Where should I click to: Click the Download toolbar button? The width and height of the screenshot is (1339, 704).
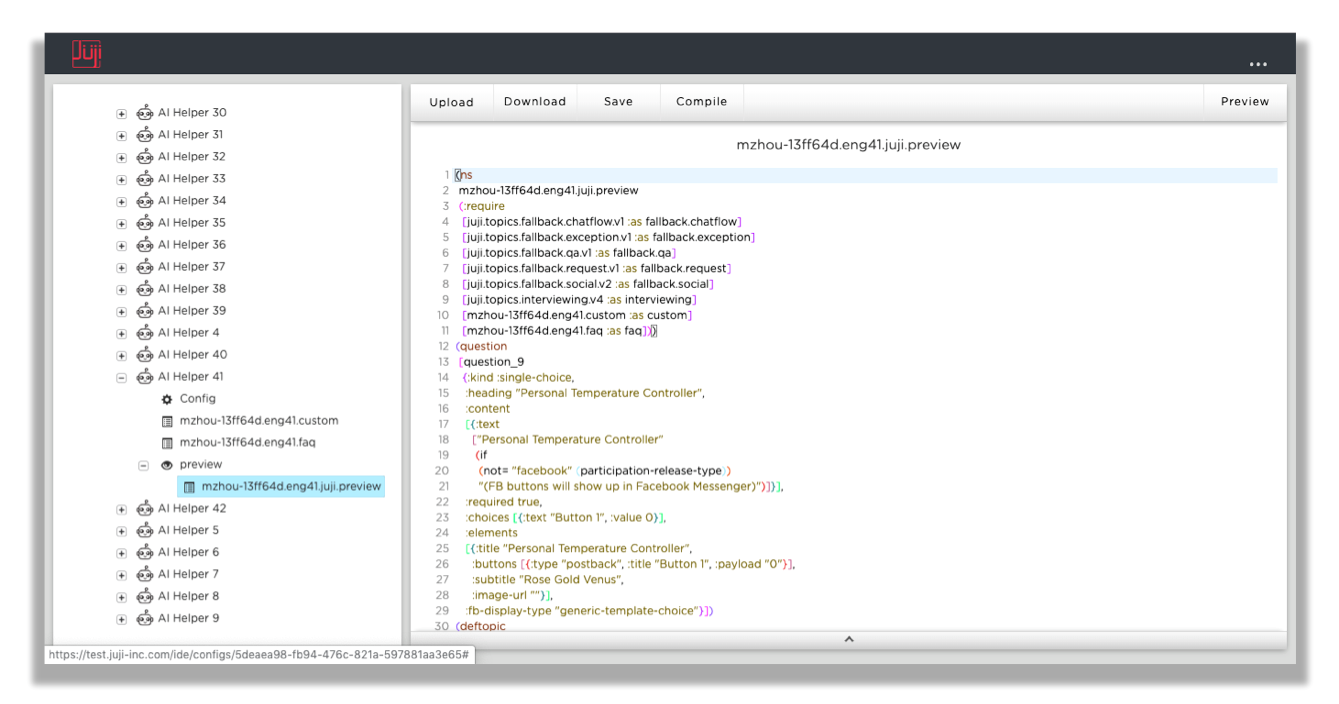(535, 102)
